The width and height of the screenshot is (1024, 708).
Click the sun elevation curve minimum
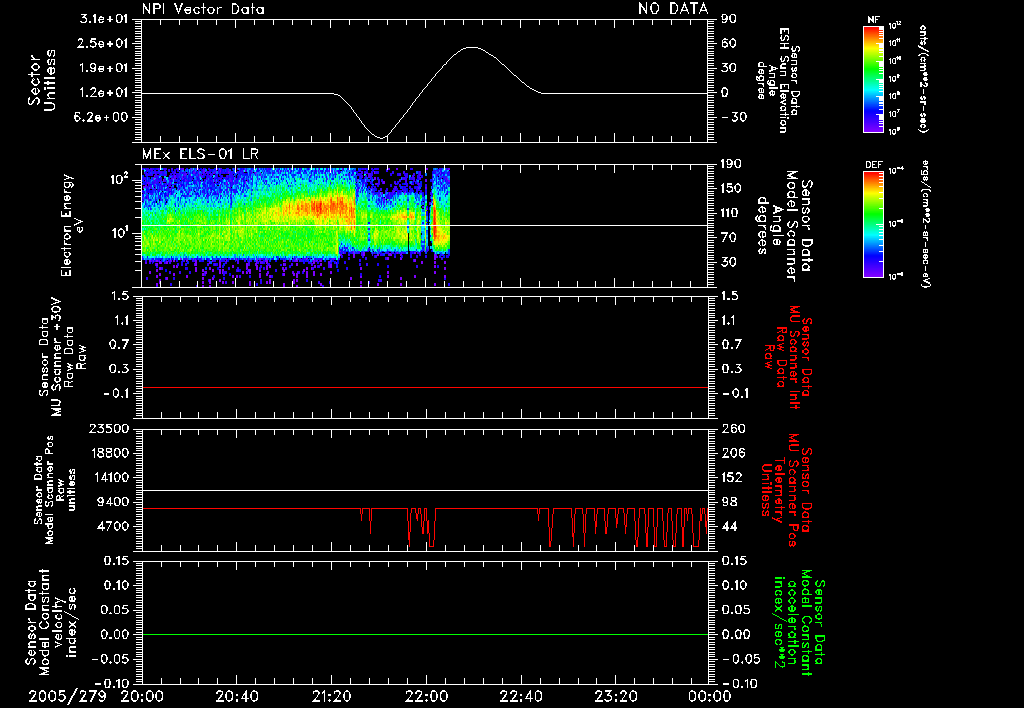382,137
